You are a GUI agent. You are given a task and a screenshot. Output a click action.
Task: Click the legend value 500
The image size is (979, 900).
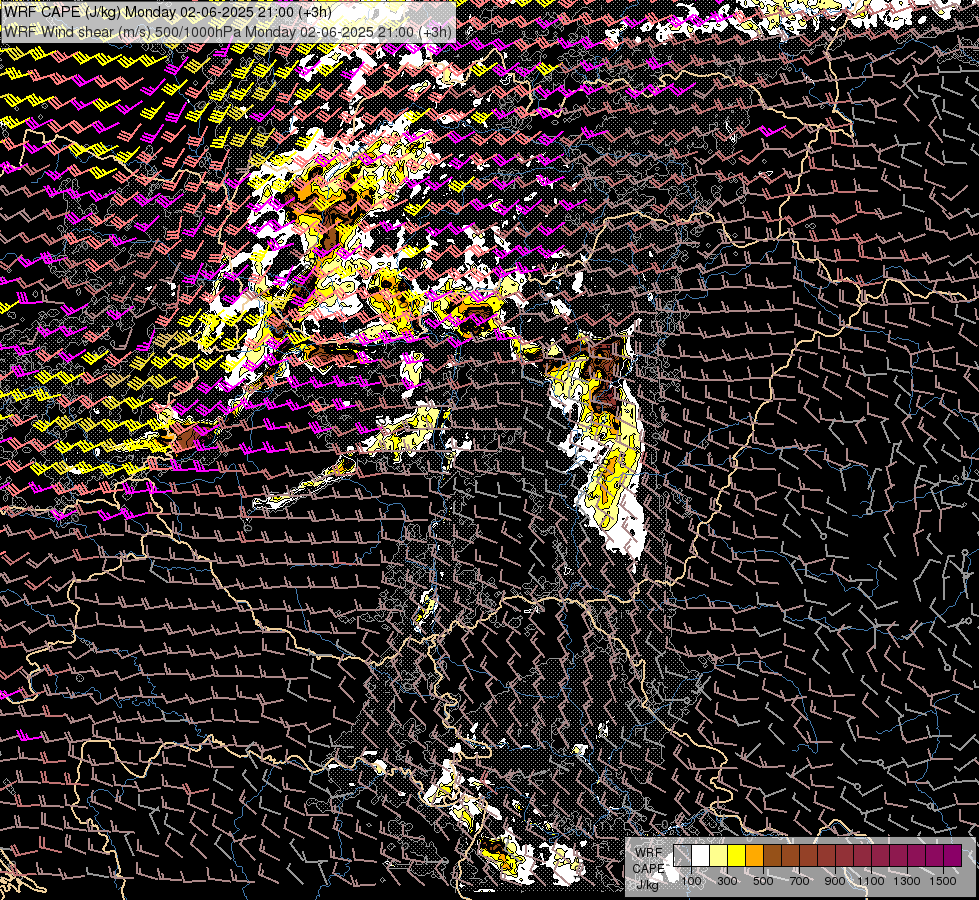click(x=763, y=881)
